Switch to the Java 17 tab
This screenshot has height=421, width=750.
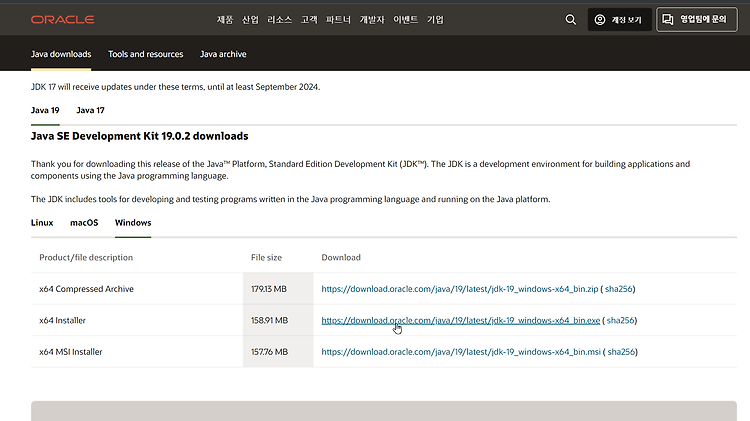point(90,110)
